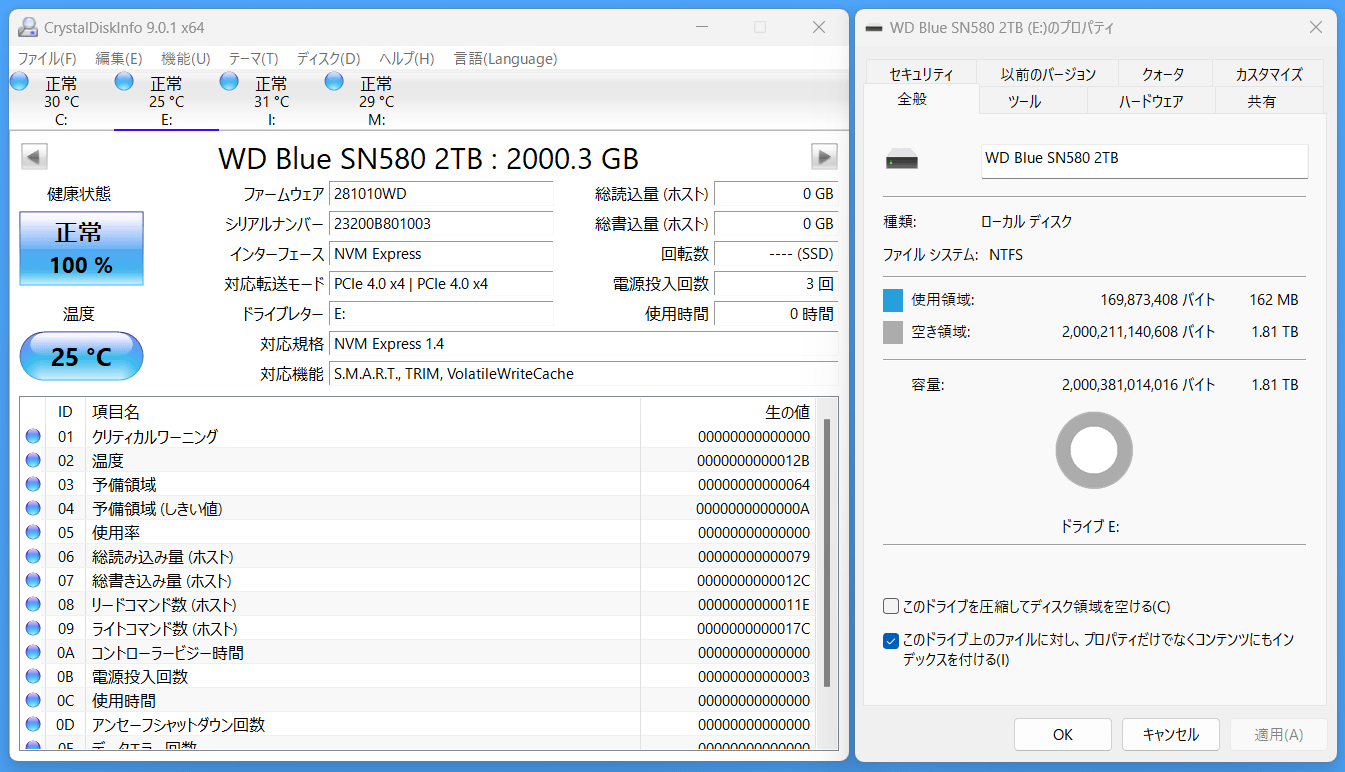Click status orb for ID 09 ライトコマンド数 row
The height and width of the screenshot is (772, 1345).
tap(33, 628)
